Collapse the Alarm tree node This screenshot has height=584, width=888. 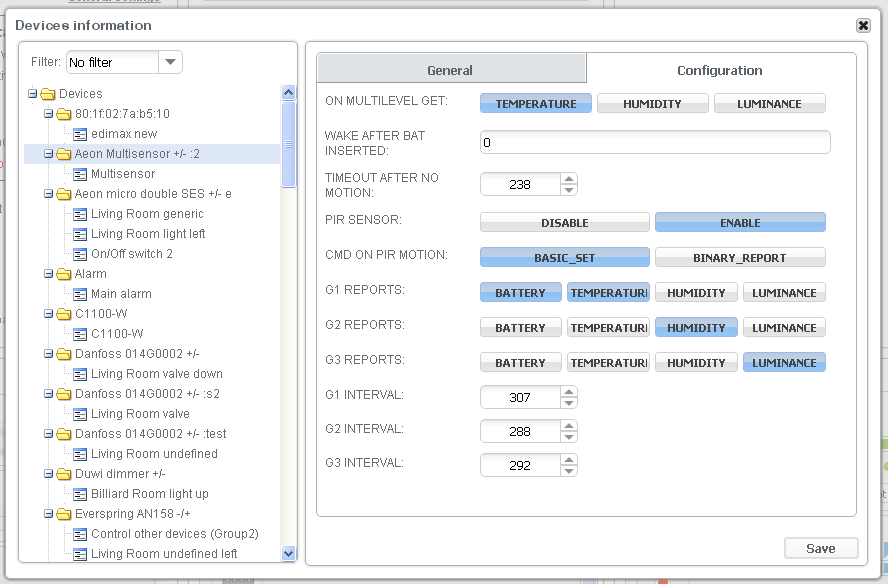49,274
